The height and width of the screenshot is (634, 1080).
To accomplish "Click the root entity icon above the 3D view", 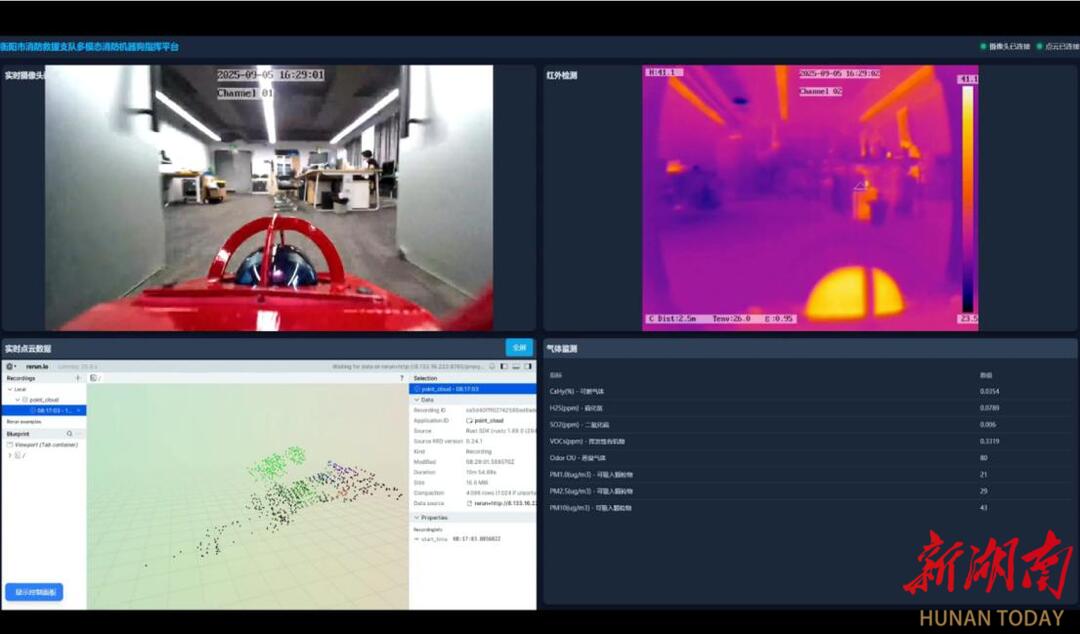I will pos(93,378).
